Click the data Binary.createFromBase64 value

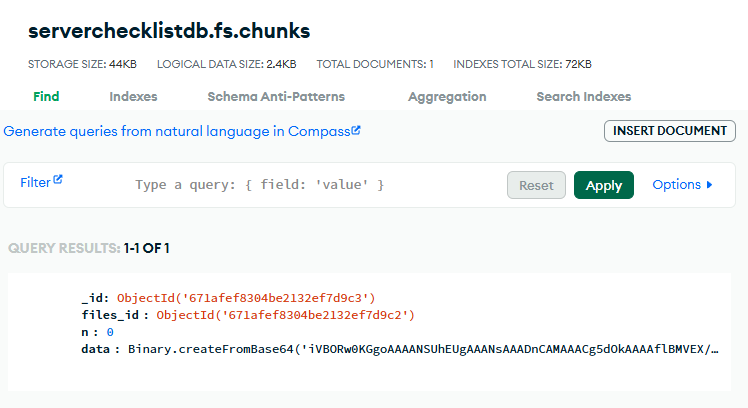pos(423,349)
